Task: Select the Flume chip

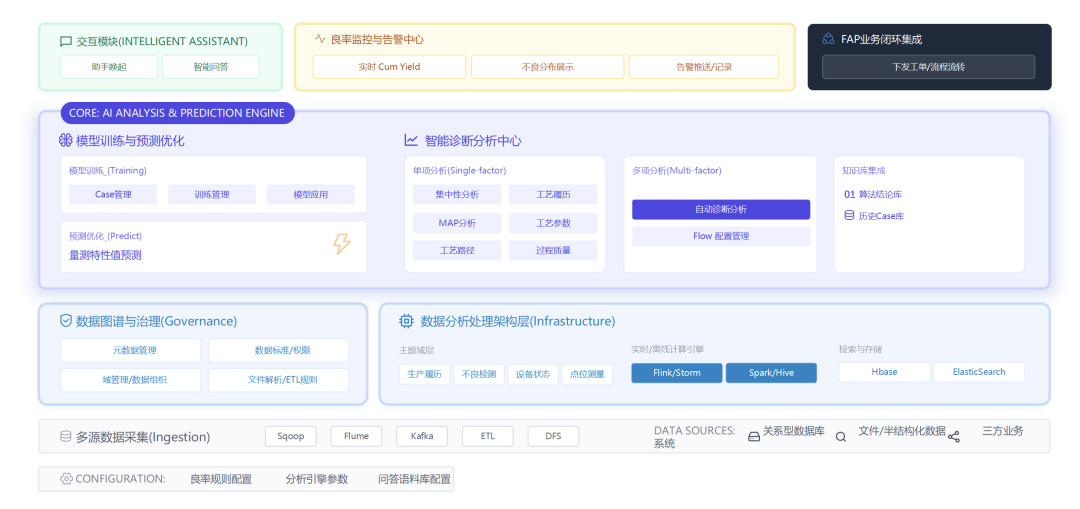Action: pos(356,436)
